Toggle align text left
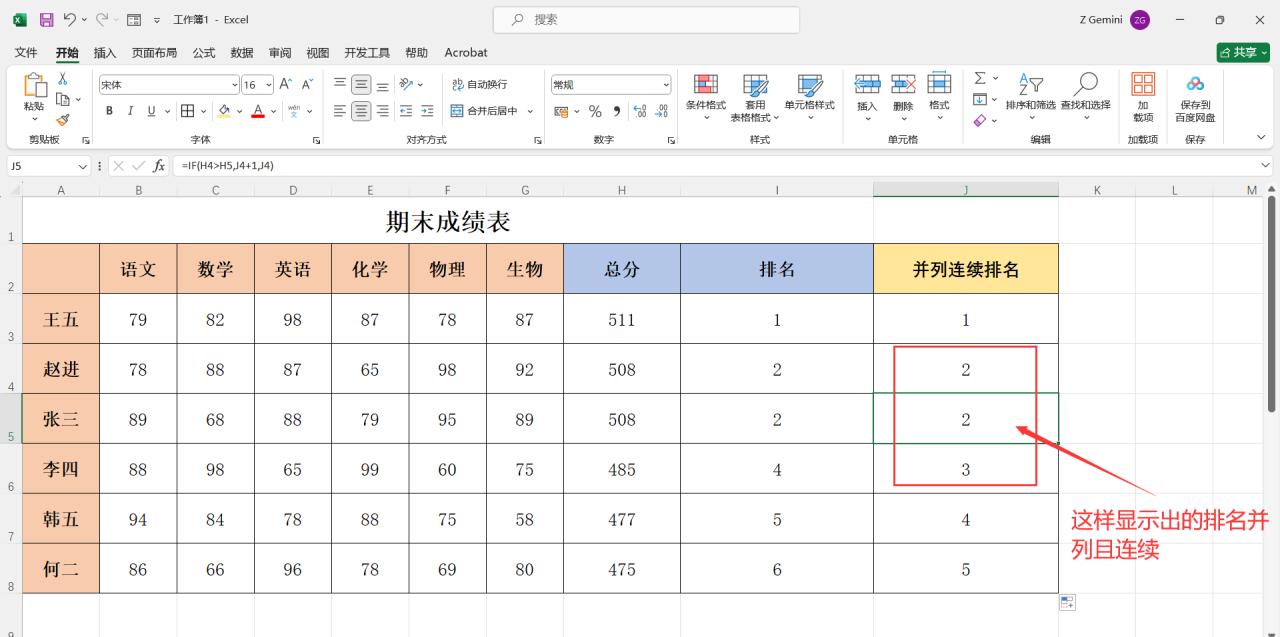This screenshot has height=637, width=1280. 340,111
